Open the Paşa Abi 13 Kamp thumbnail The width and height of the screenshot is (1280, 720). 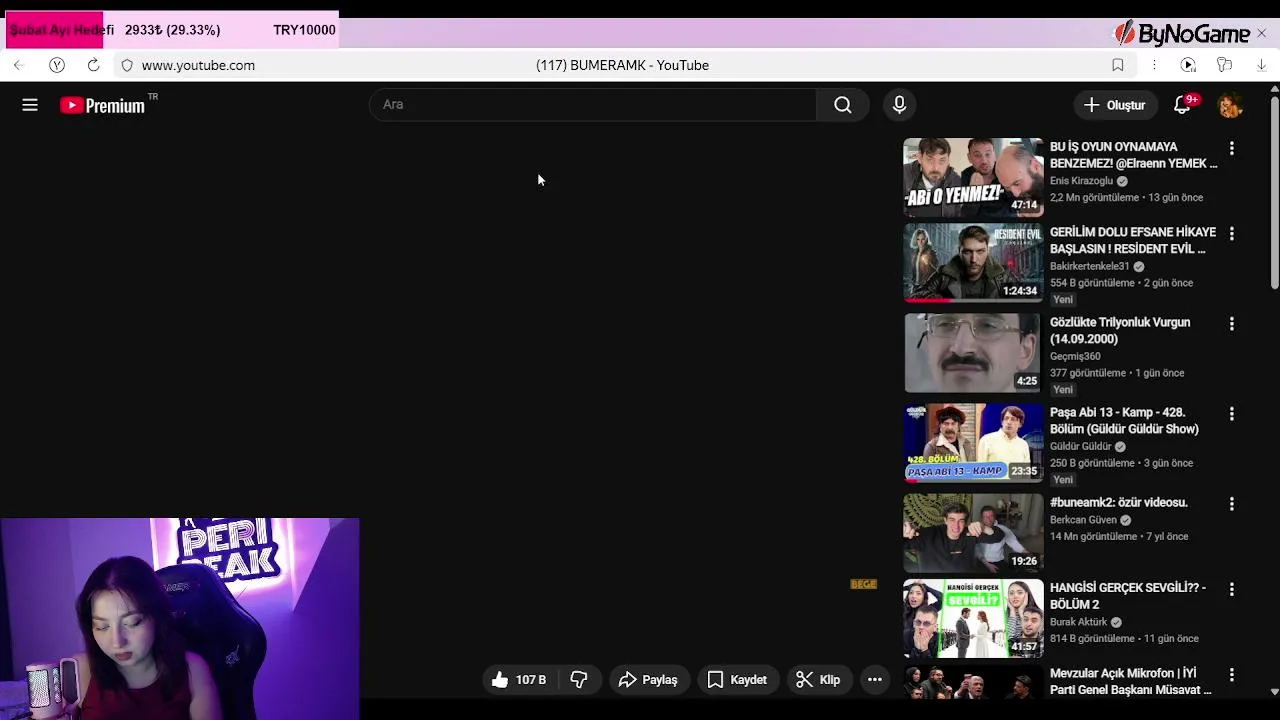(973, 443)
